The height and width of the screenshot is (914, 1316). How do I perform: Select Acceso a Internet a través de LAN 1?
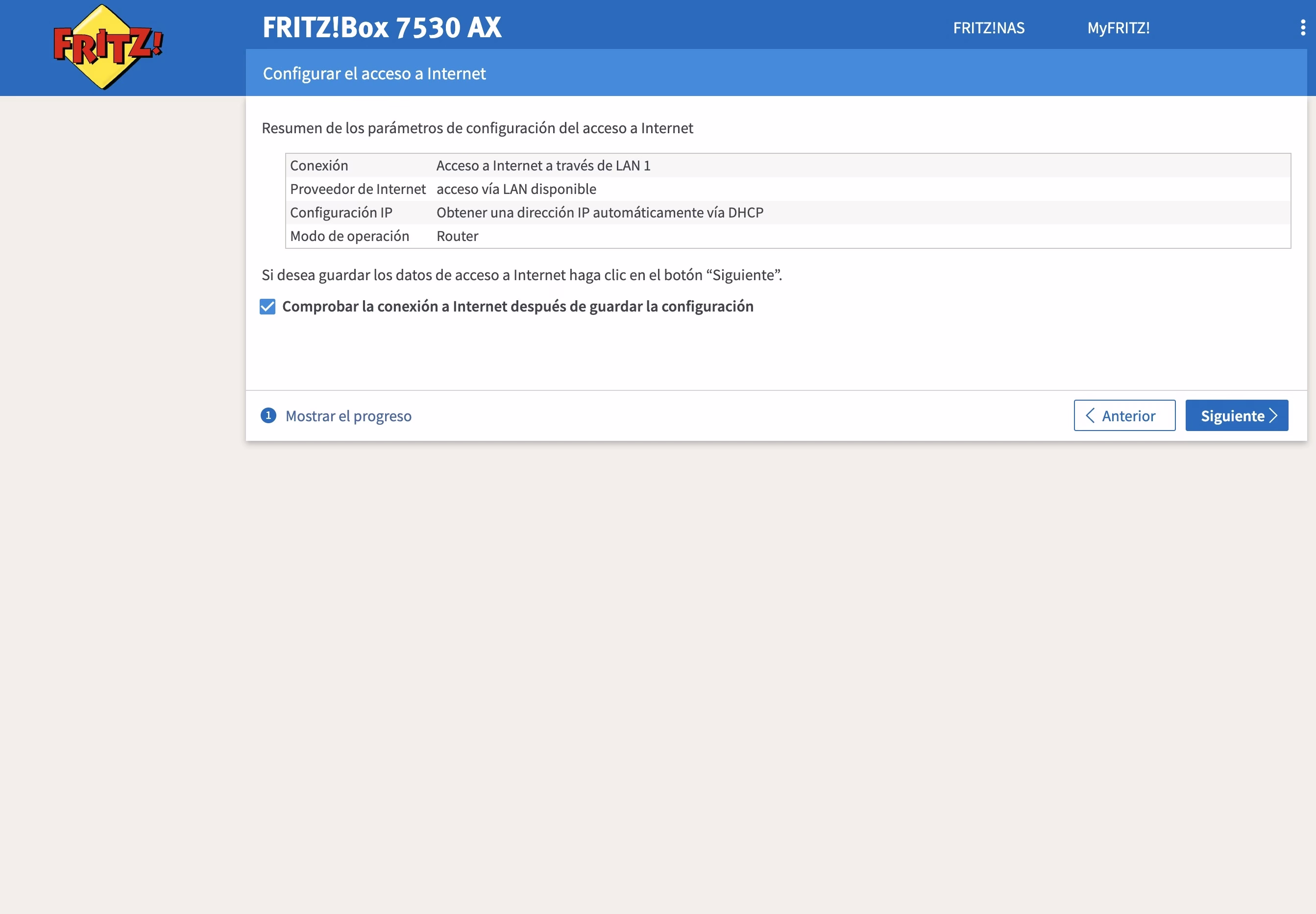(x=543, y=166)
